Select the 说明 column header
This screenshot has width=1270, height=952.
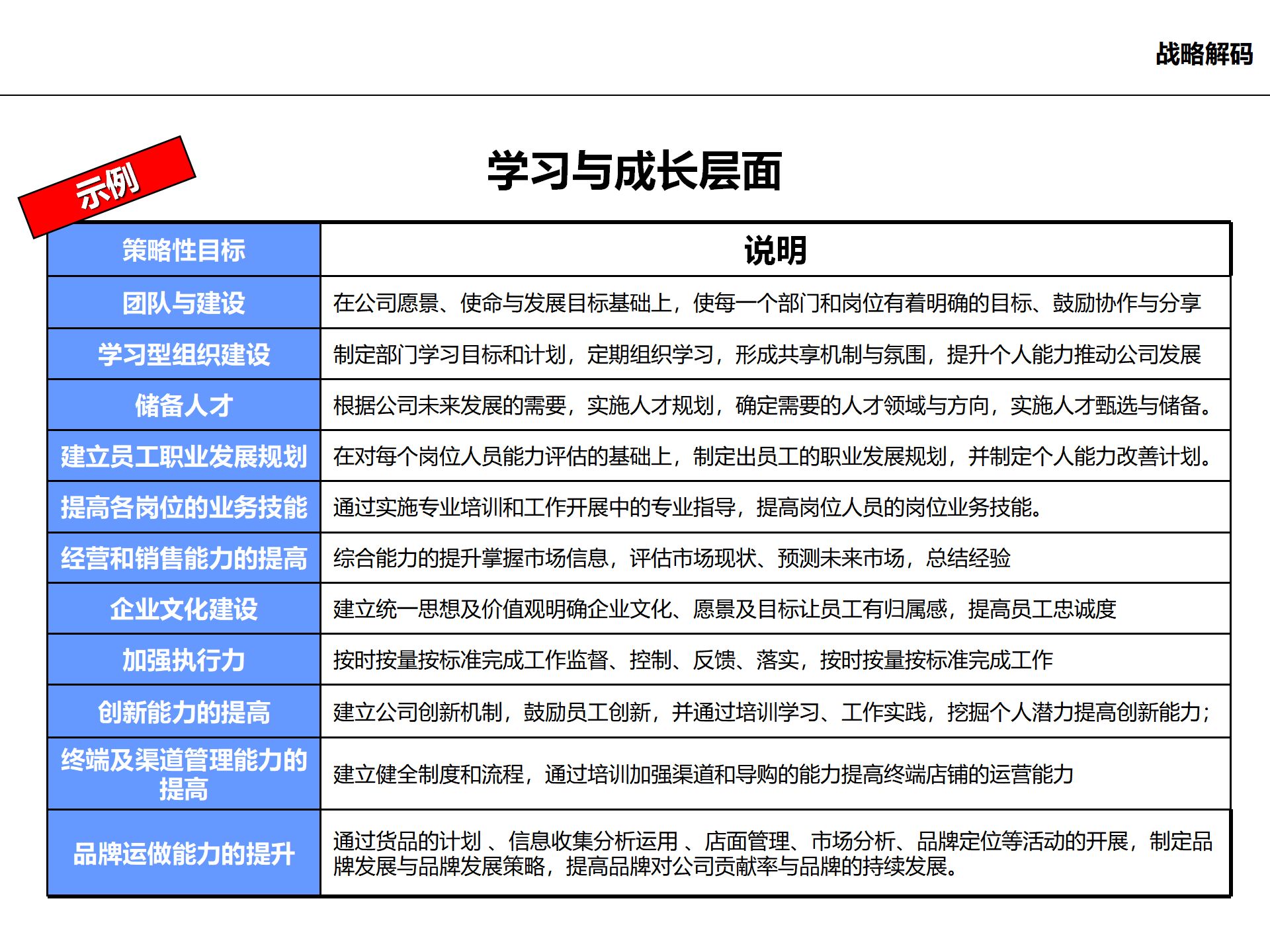pyautogui.click(x=775, y=251)
